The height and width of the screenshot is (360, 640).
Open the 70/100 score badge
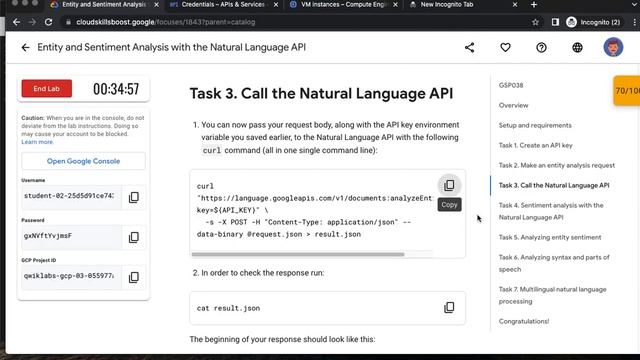point(627,91)
